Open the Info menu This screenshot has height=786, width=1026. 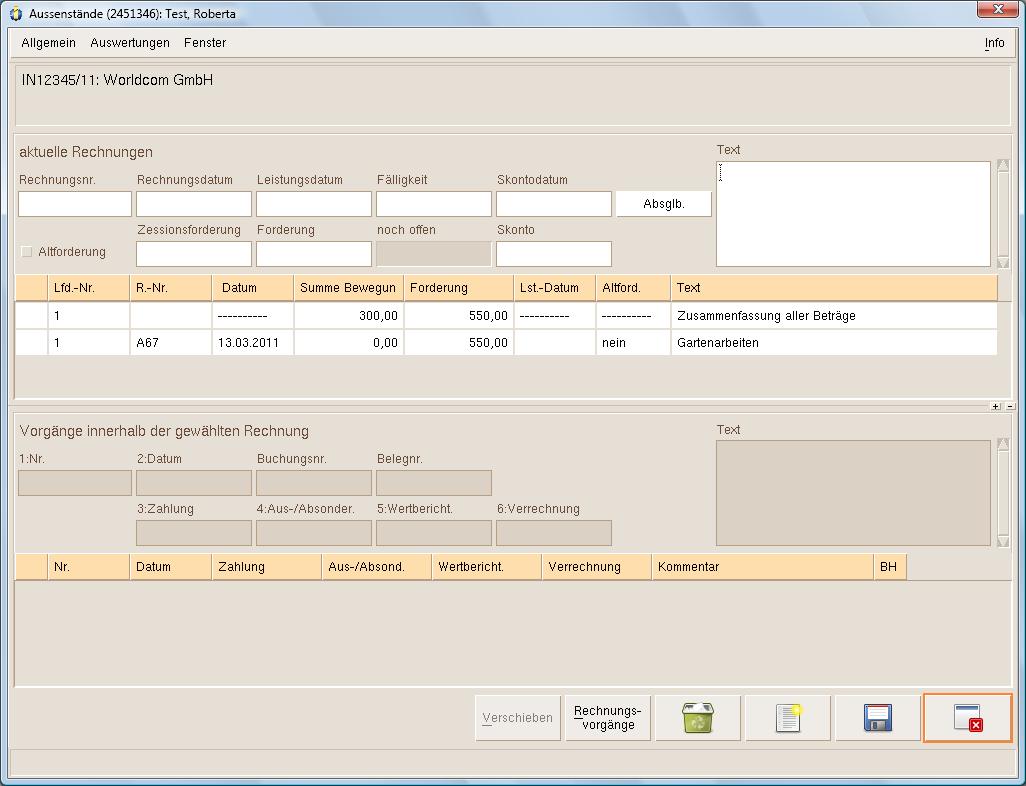click(x=994, y=43)
